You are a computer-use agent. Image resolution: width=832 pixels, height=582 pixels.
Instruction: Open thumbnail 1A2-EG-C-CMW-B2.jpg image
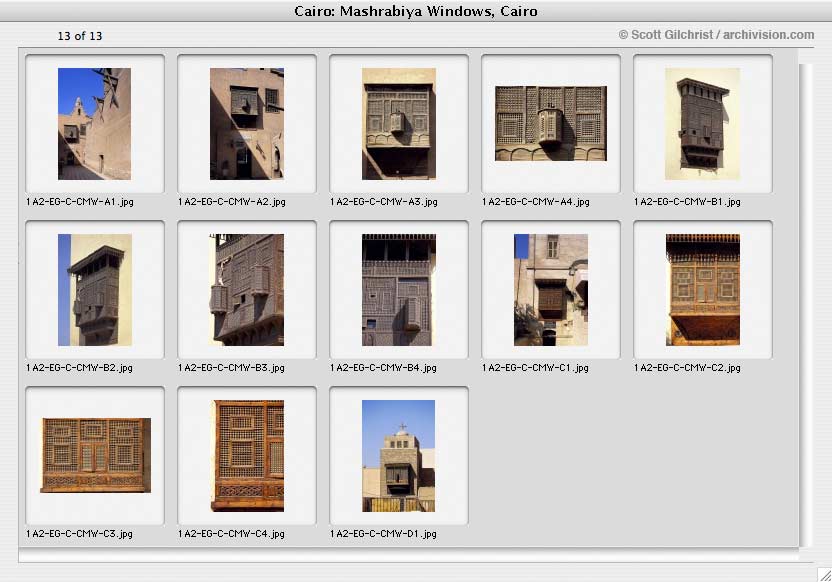(x=95, y=290)
